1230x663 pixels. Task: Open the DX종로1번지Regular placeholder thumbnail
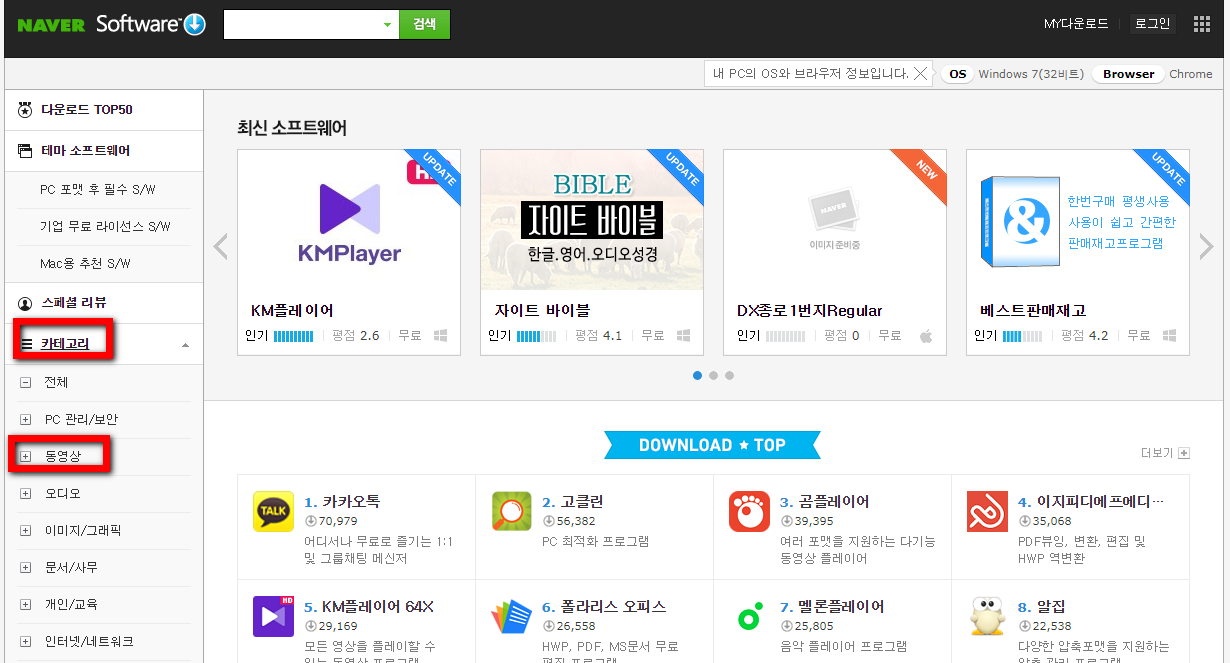[835, 220]
